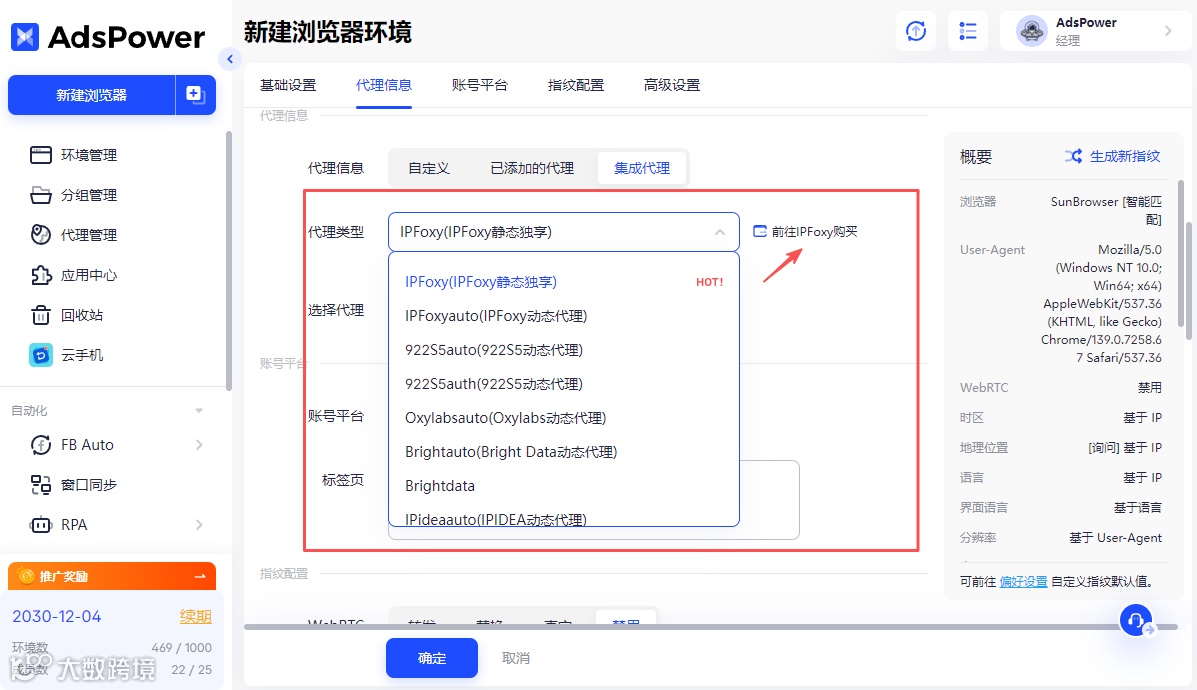Screen dimensions: 1197x690
Task: Collapse the sidebar with arrow button
Action: tap(229, 59)
